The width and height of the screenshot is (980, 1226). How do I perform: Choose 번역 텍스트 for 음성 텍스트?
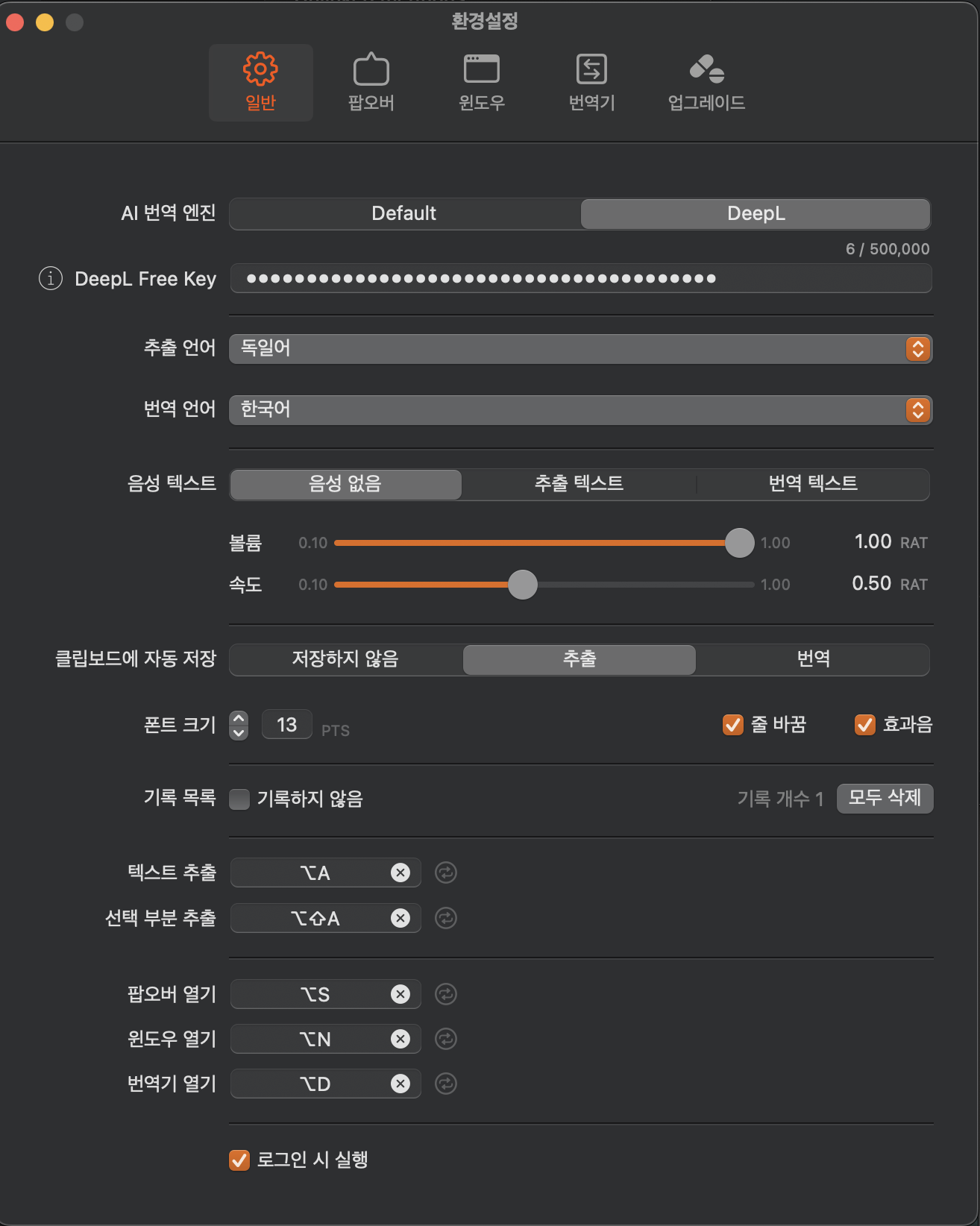click(813, 484)
